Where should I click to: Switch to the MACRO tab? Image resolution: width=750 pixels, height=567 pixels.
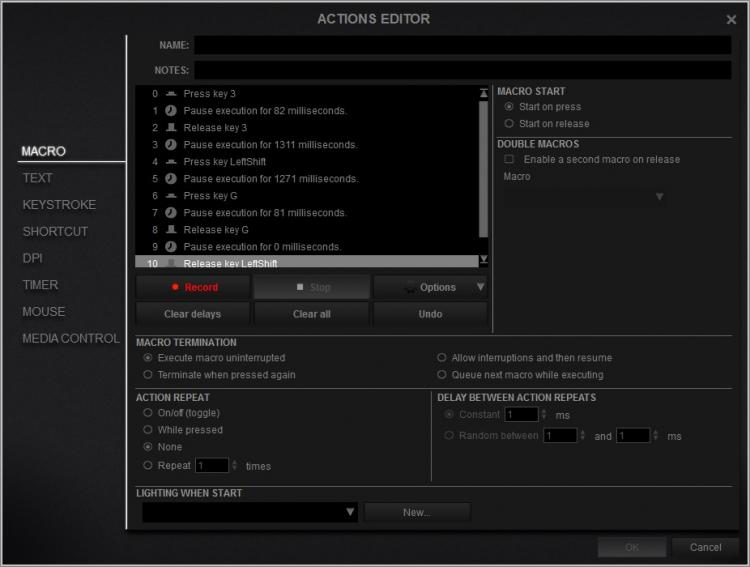[44, 151]
